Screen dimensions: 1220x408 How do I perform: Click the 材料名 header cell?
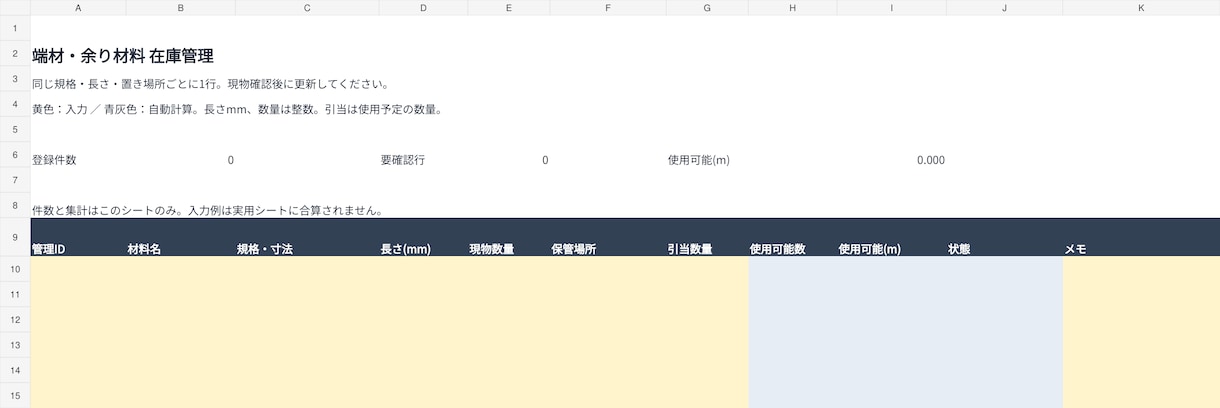[x=180, y=237]
